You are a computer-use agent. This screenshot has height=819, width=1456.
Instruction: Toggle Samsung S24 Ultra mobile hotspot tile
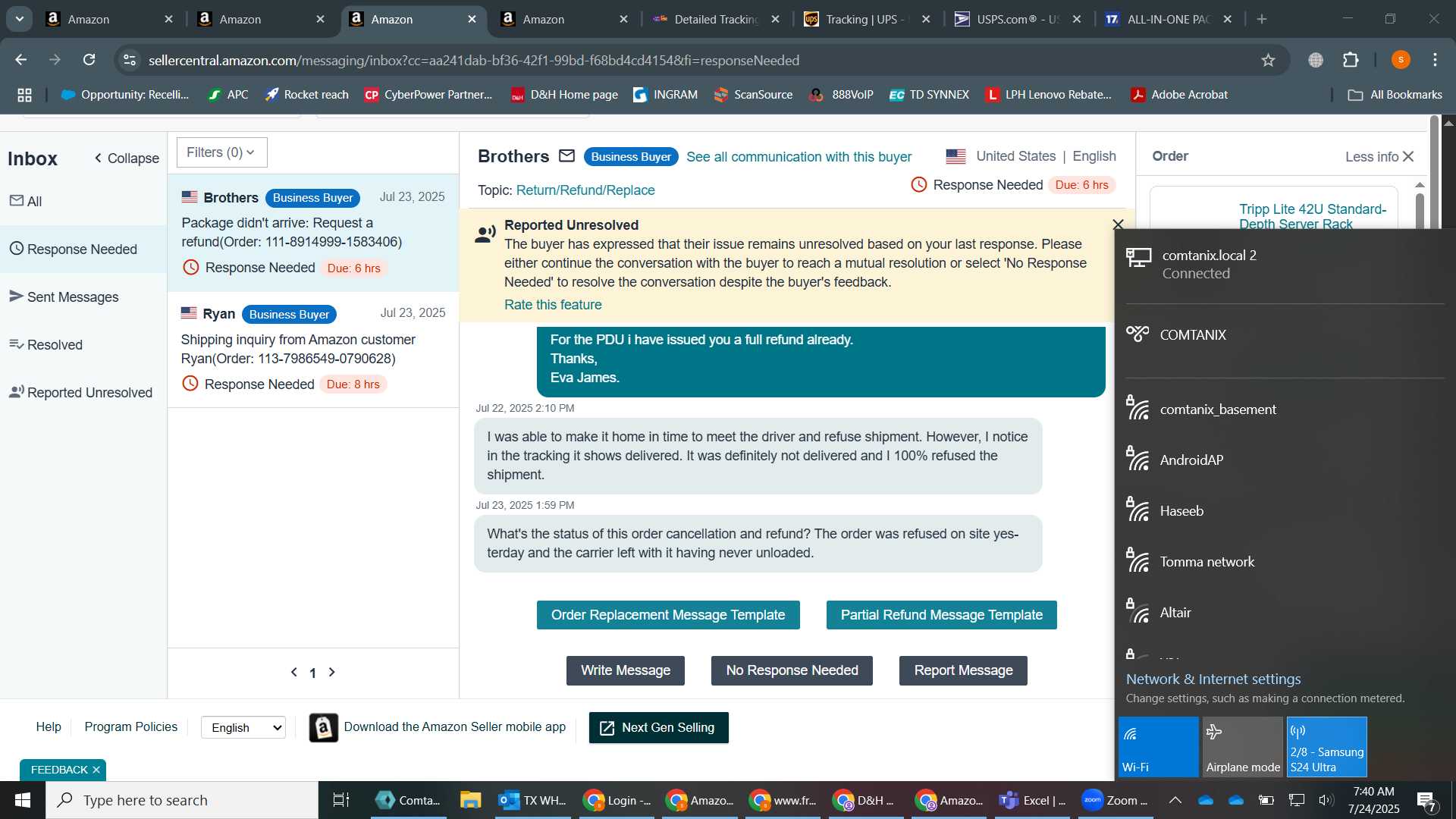[1326, 747]
